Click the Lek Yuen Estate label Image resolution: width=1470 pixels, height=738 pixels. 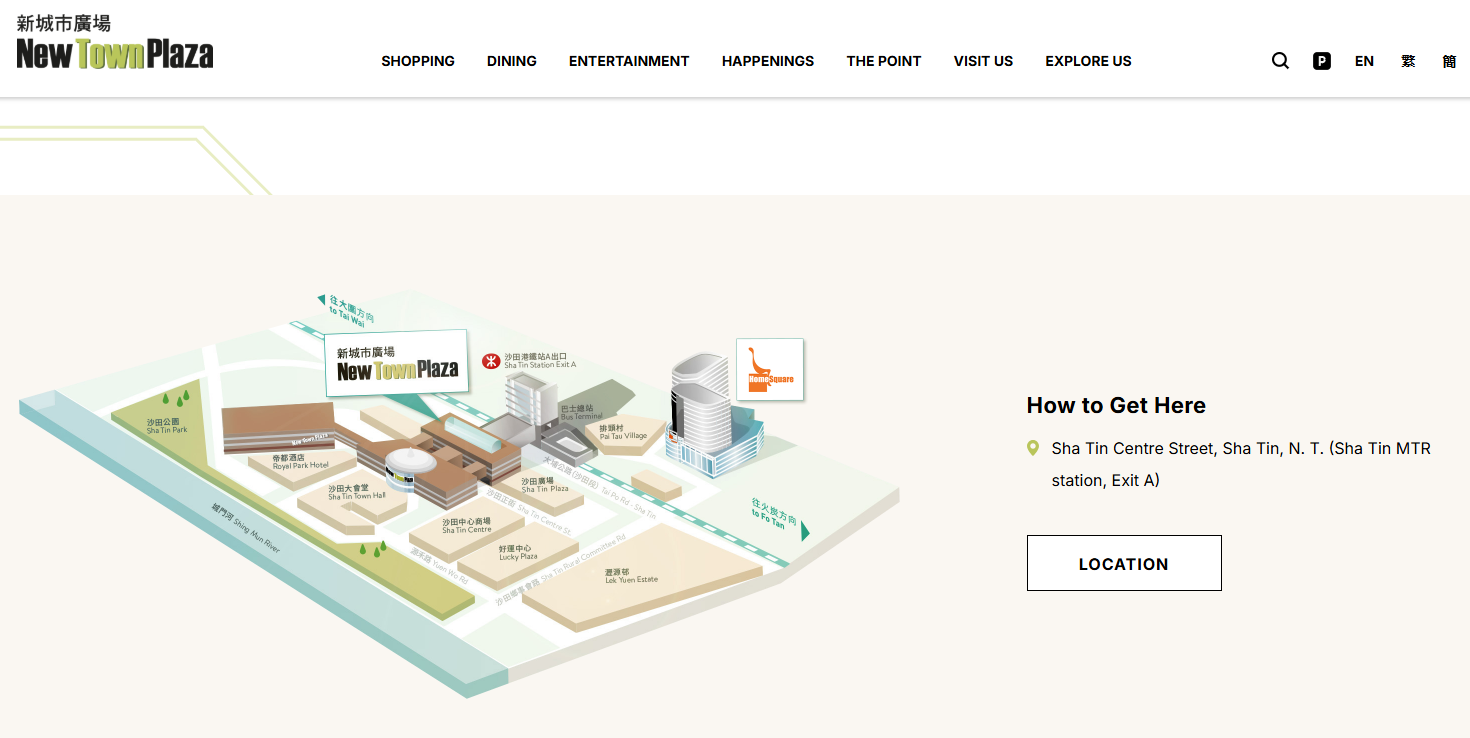[632, 575]
